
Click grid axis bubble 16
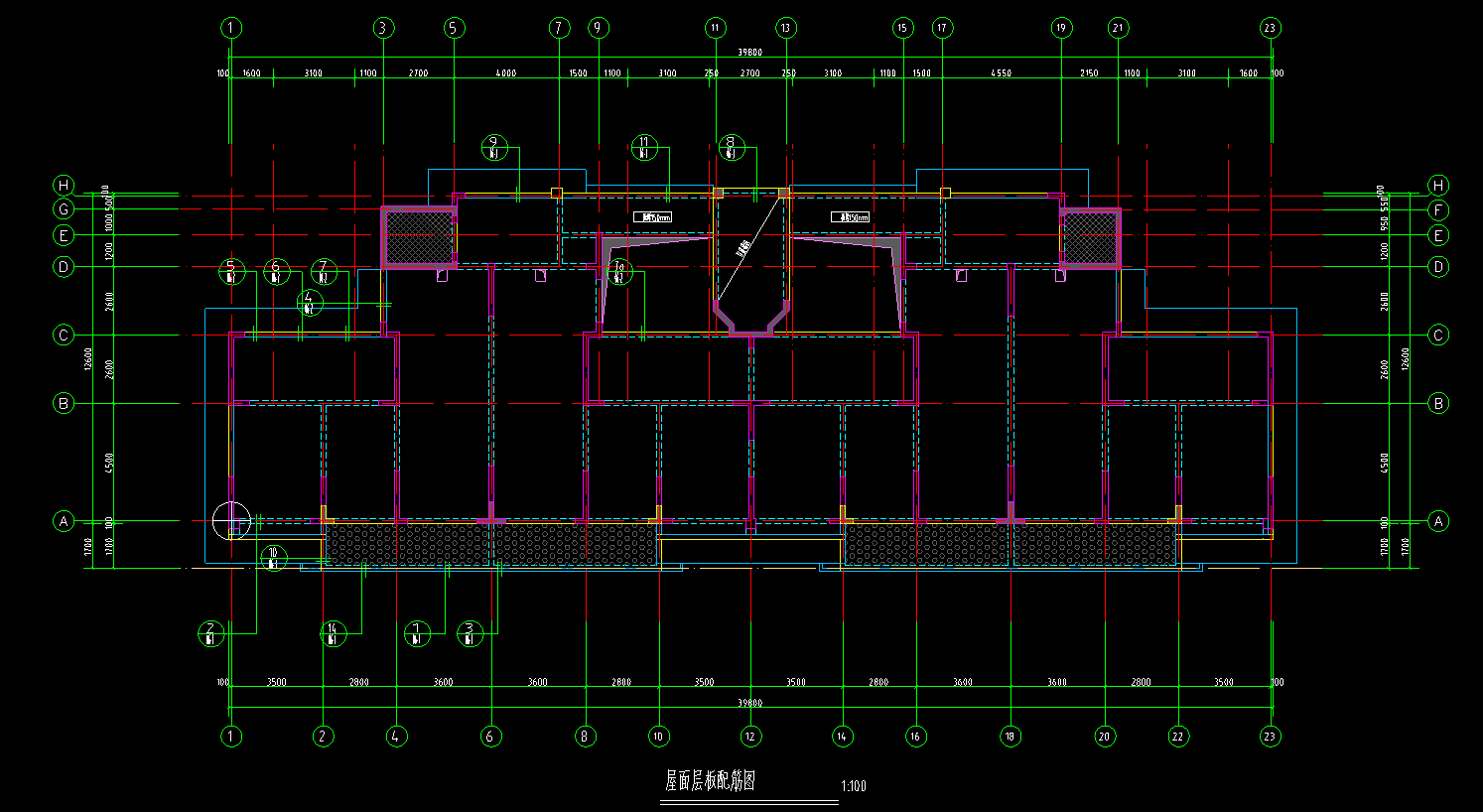[x=915, y=737]
